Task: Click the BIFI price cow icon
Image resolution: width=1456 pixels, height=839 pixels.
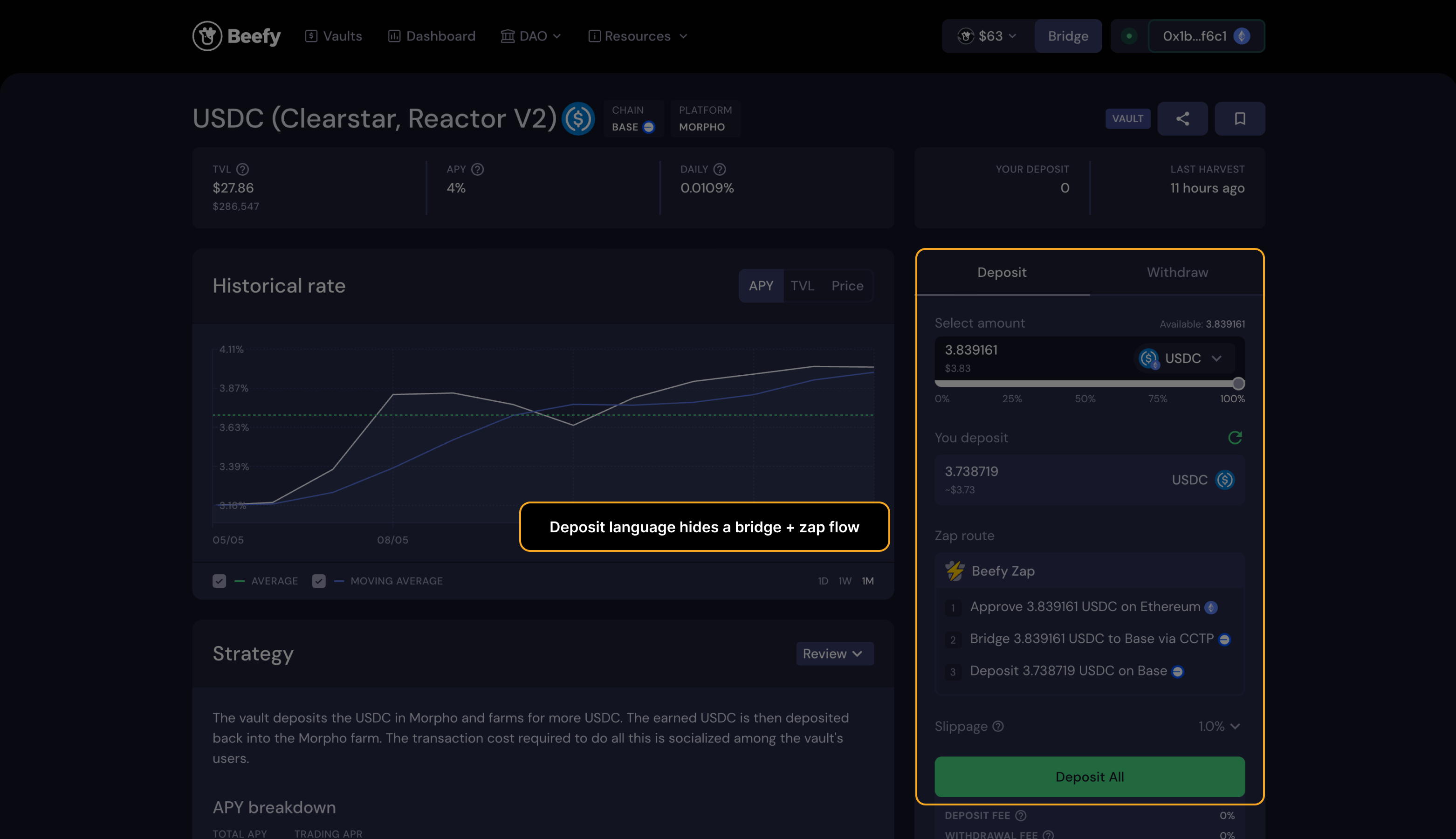Action: (x=965, y=36)
